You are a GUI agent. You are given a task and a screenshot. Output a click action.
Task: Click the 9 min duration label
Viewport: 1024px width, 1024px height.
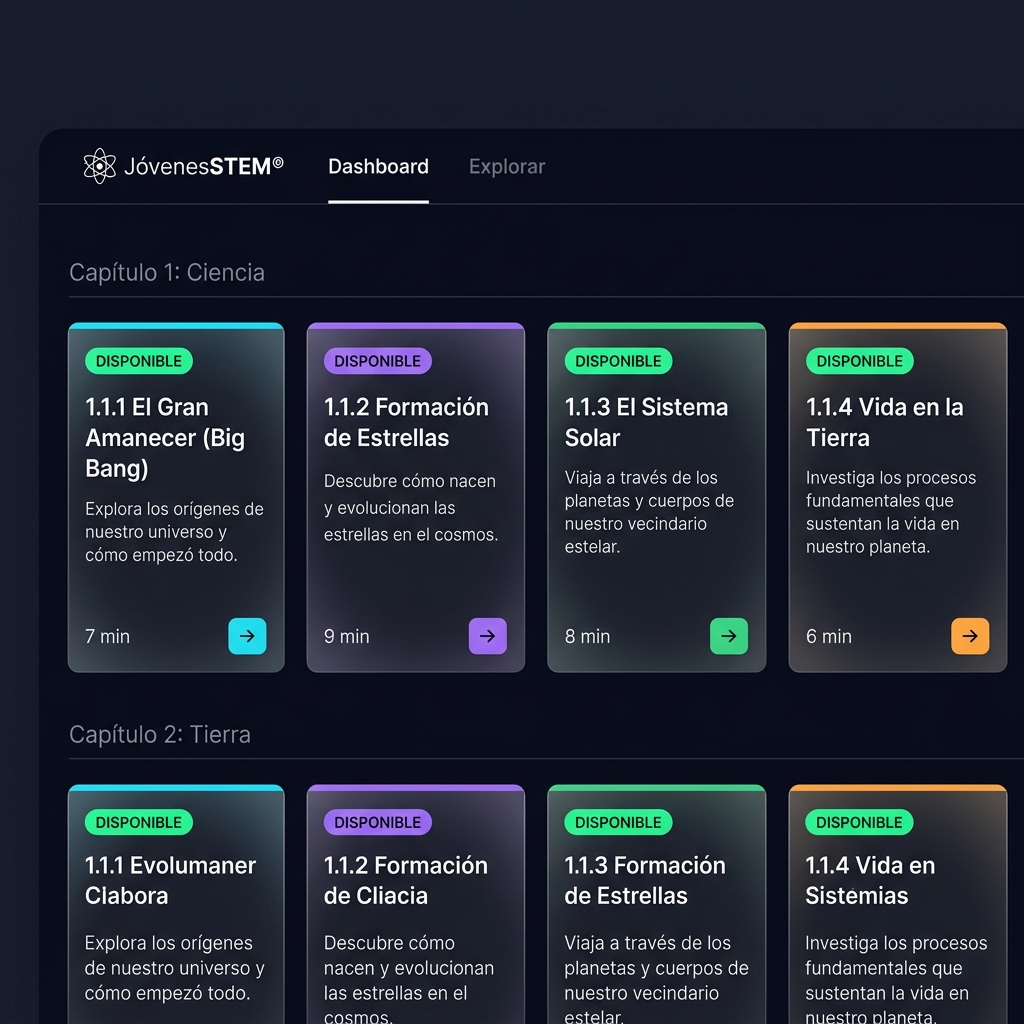point(347,636)
